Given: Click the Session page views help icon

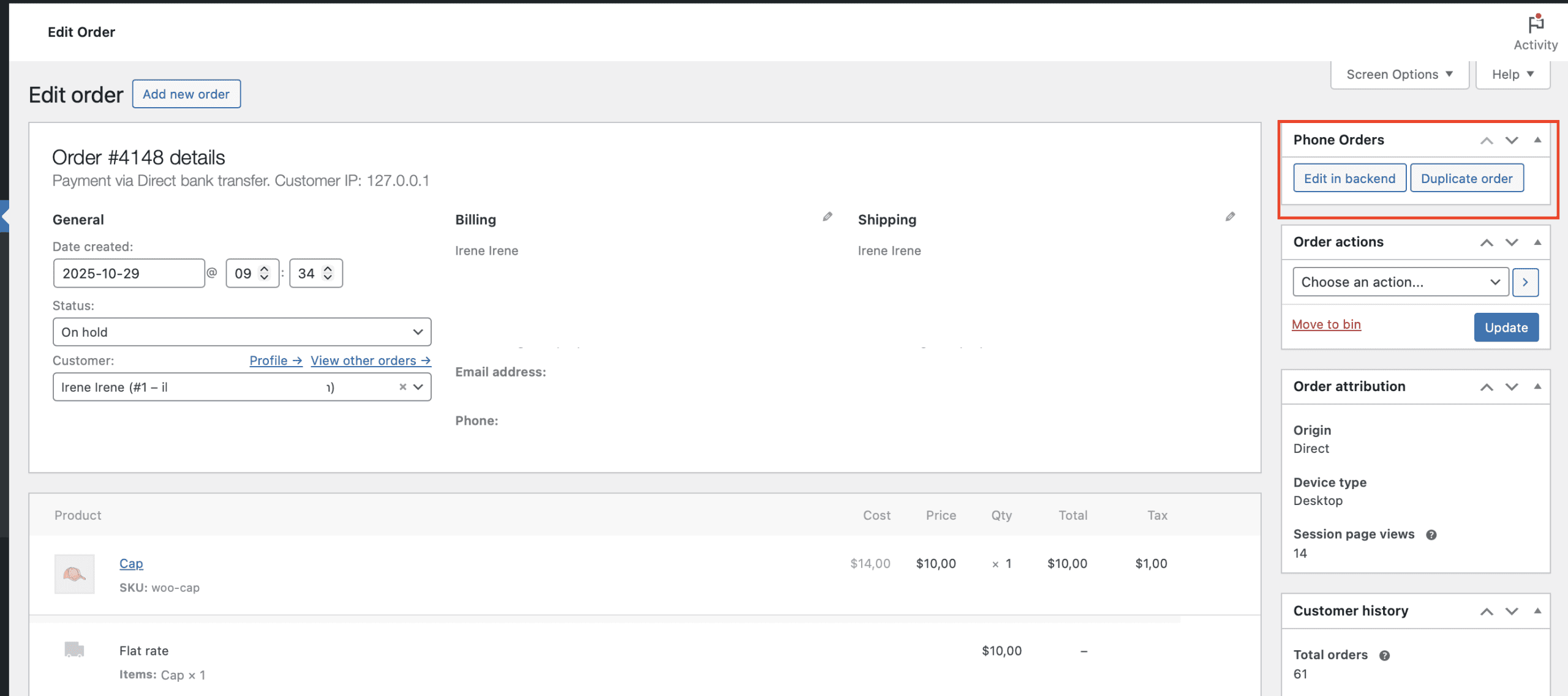Looking at the screenshot, I should (x=1431, y=535).
